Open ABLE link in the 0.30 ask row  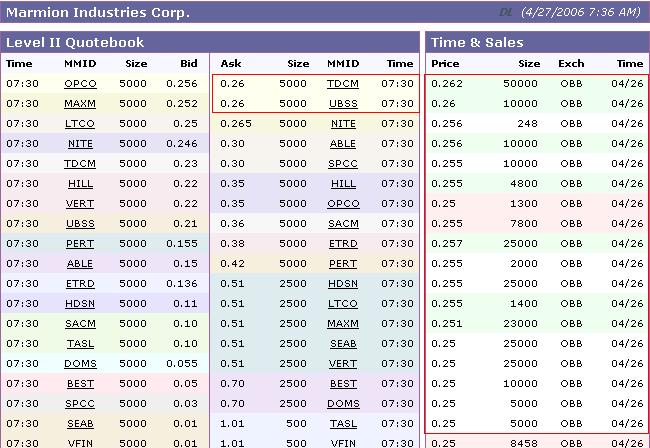[343, 144]
